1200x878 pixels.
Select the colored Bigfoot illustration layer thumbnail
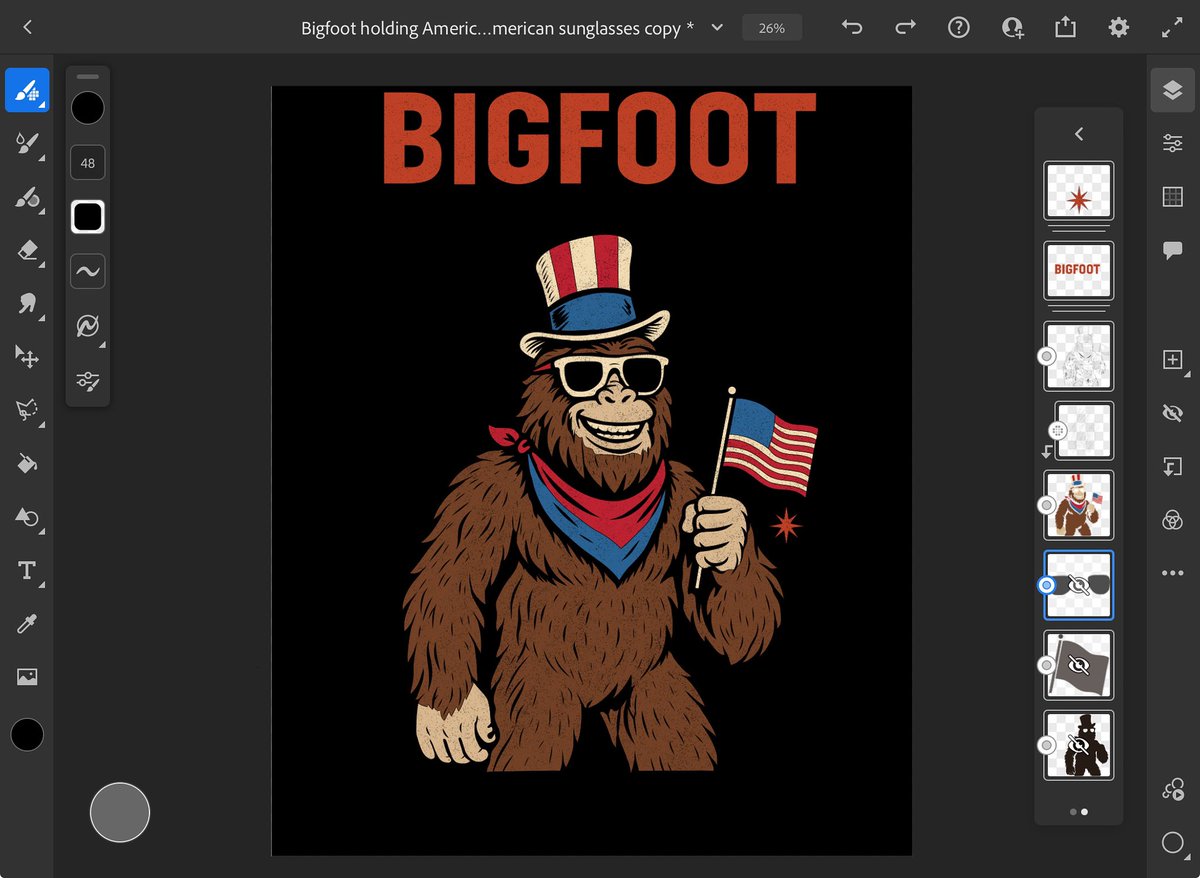pyautogui.click(x=1079, y=506)
